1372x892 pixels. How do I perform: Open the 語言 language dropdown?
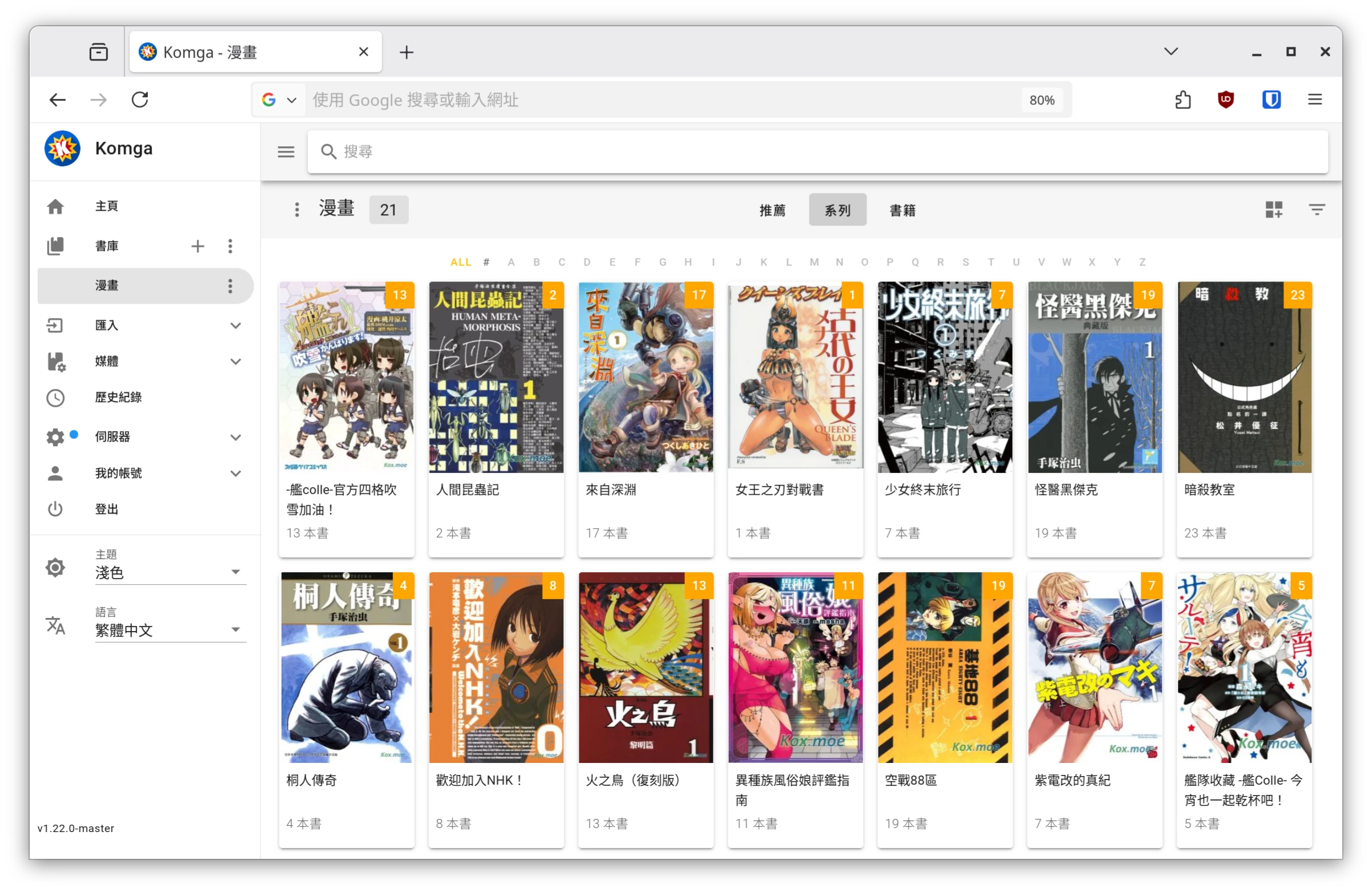(x=171, y=630)
